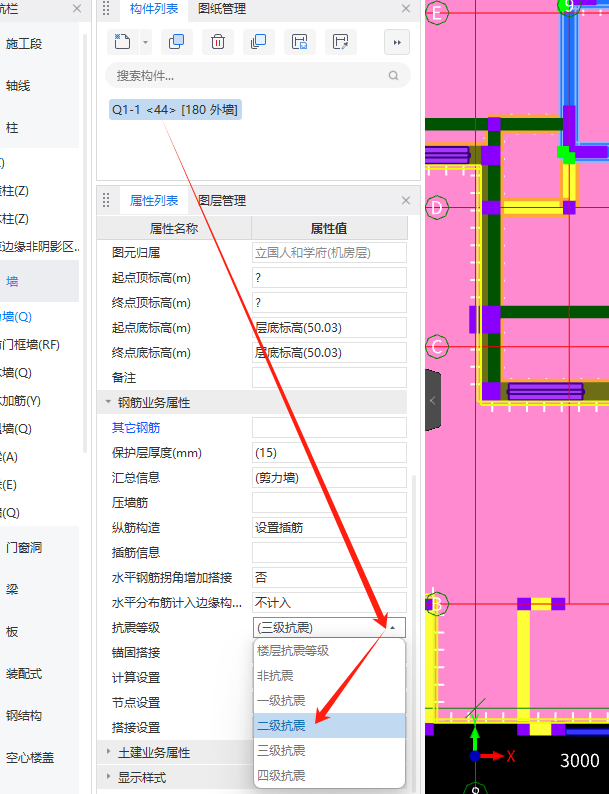Close the component list panel
609x794 pixels.
pyautogui.click(x=405, y=9)
